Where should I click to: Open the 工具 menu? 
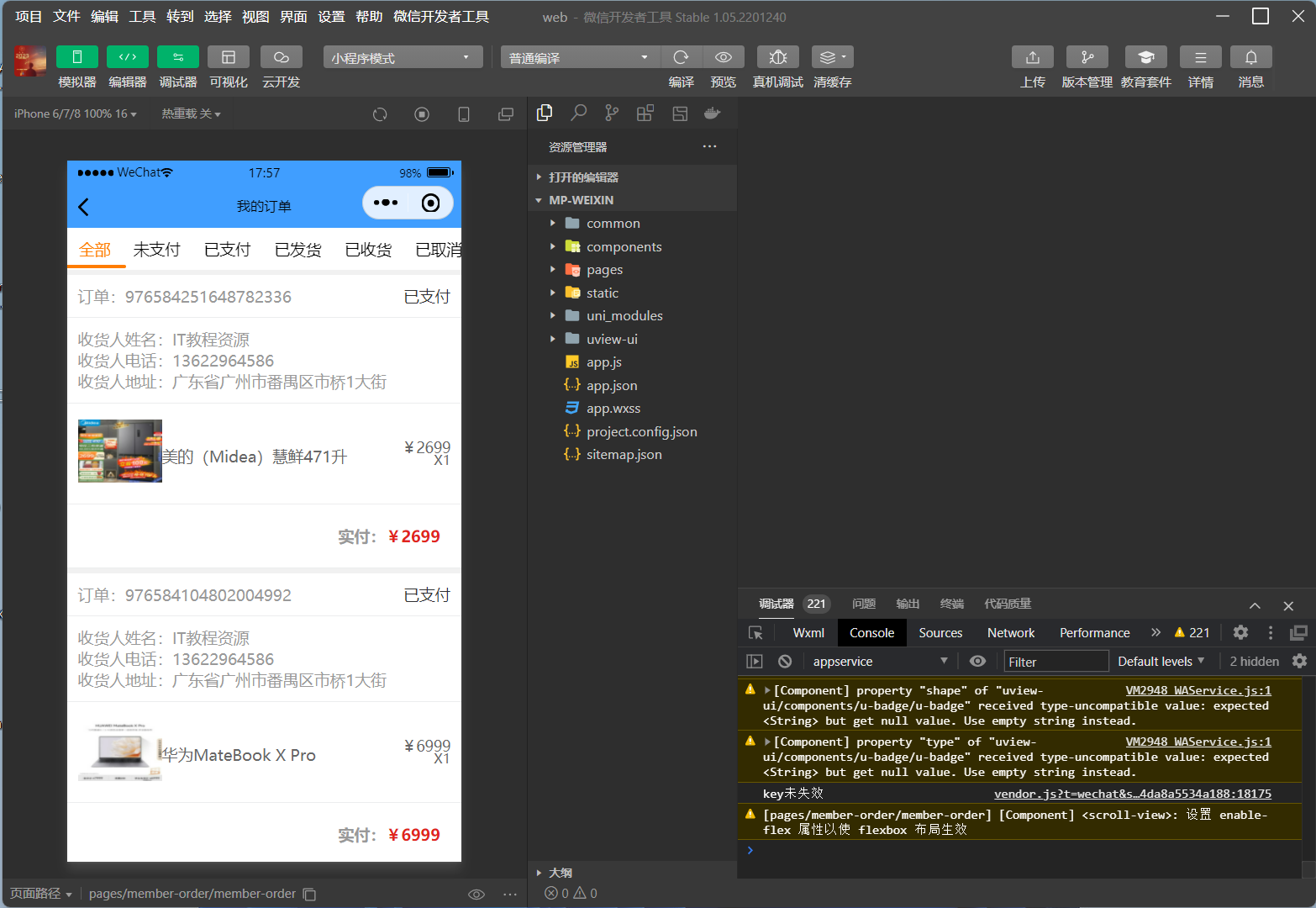tap(142, 17)
